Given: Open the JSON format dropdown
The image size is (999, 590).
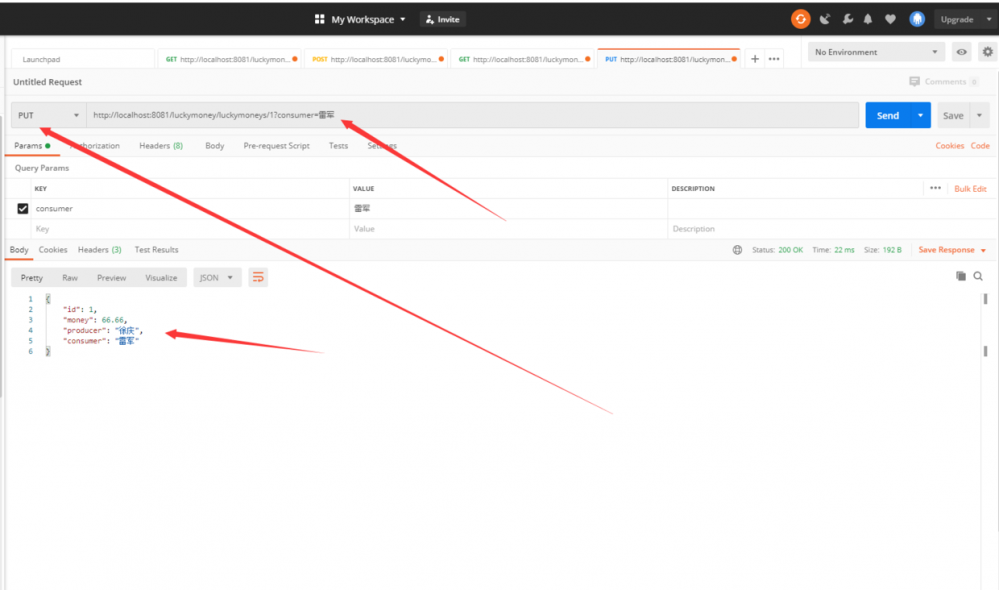Looking at the screenshot, I should tap(217, 278).
